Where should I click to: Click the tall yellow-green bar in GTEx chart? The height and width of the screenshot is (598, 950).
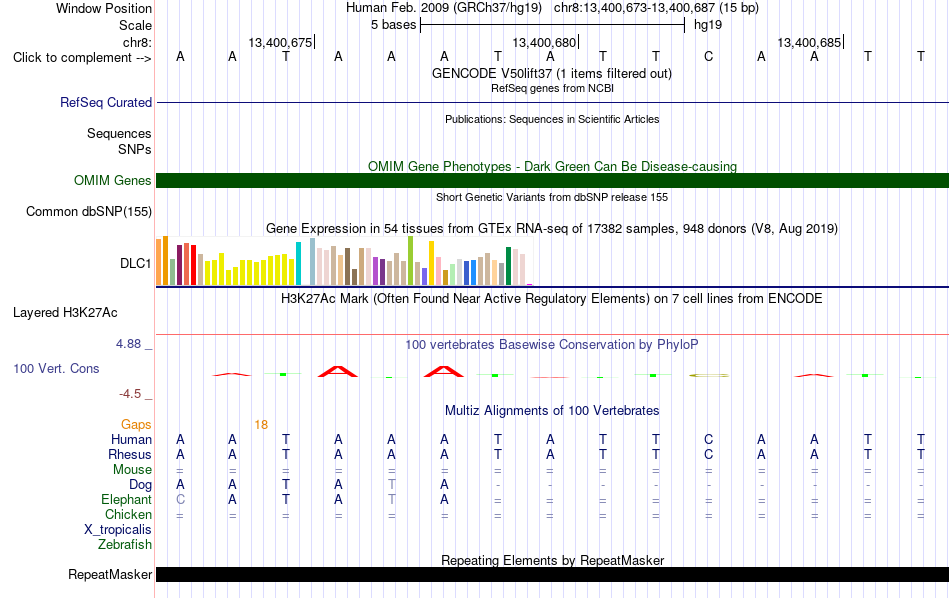point(411,261)
